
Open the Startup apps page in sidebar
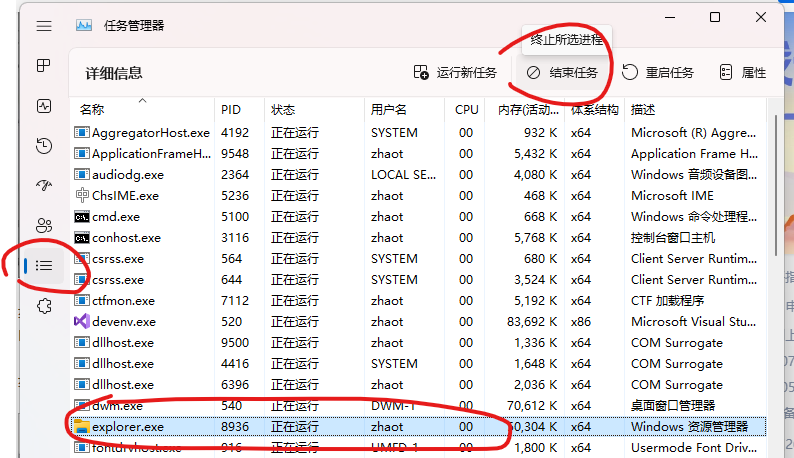[44, 185]
